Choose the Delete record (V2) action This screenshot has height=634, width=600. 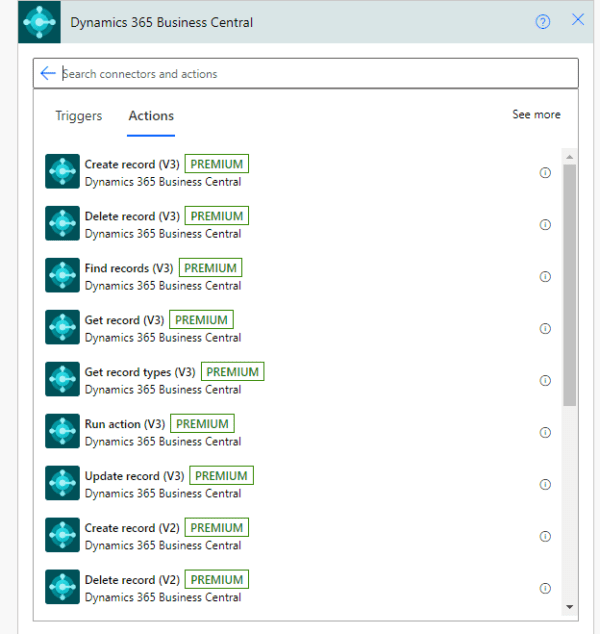132,580
